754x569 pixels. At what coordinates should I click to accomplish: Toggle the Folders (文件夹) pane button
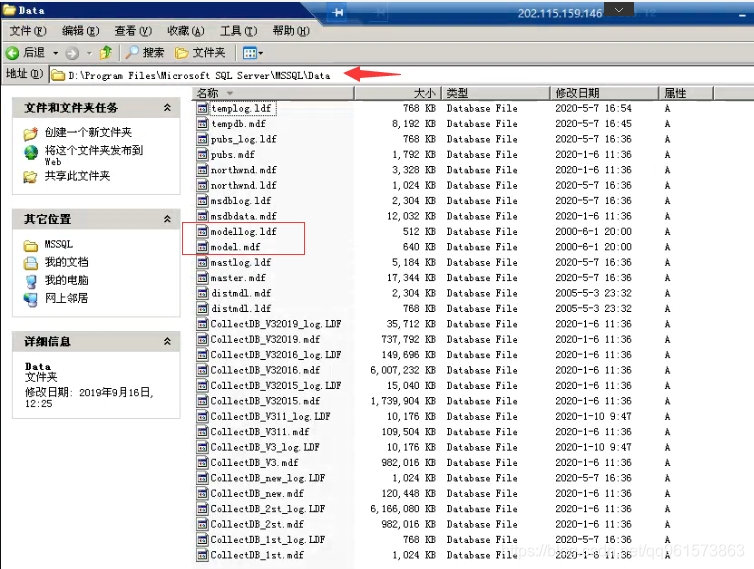[200, 52]
